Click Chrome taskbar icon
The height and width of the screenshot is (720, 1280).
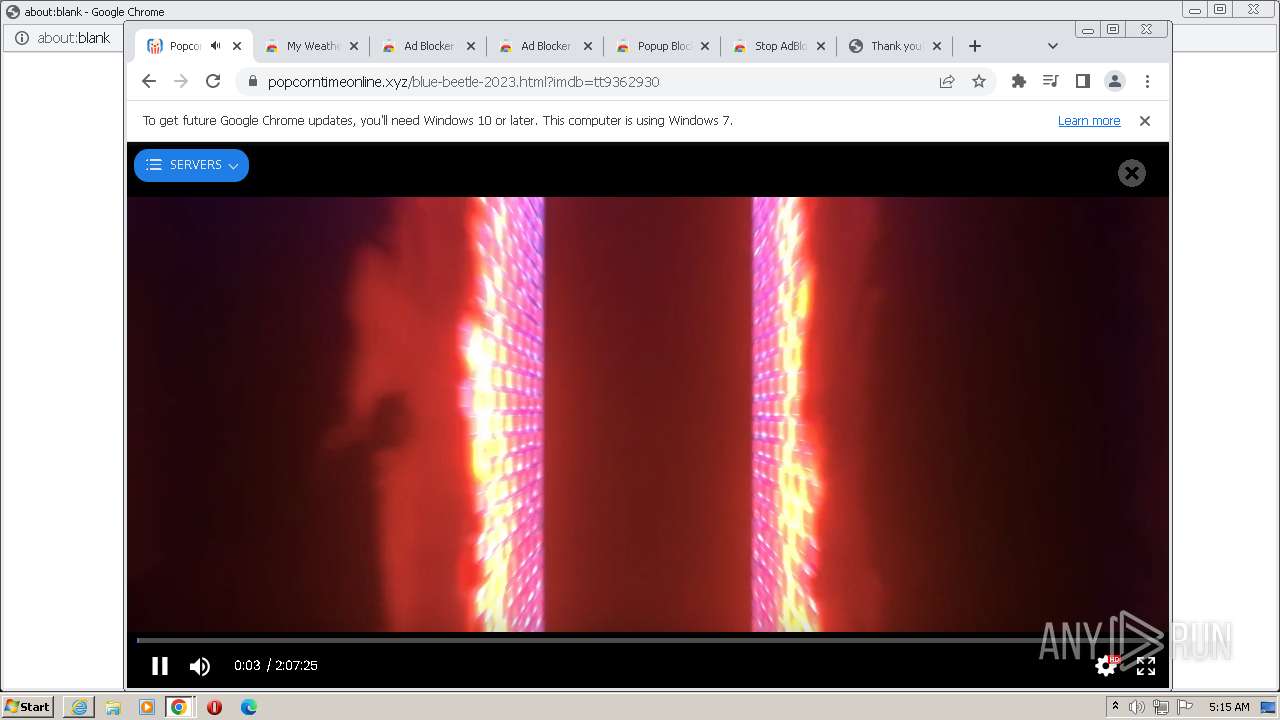(x=179, y=707)
